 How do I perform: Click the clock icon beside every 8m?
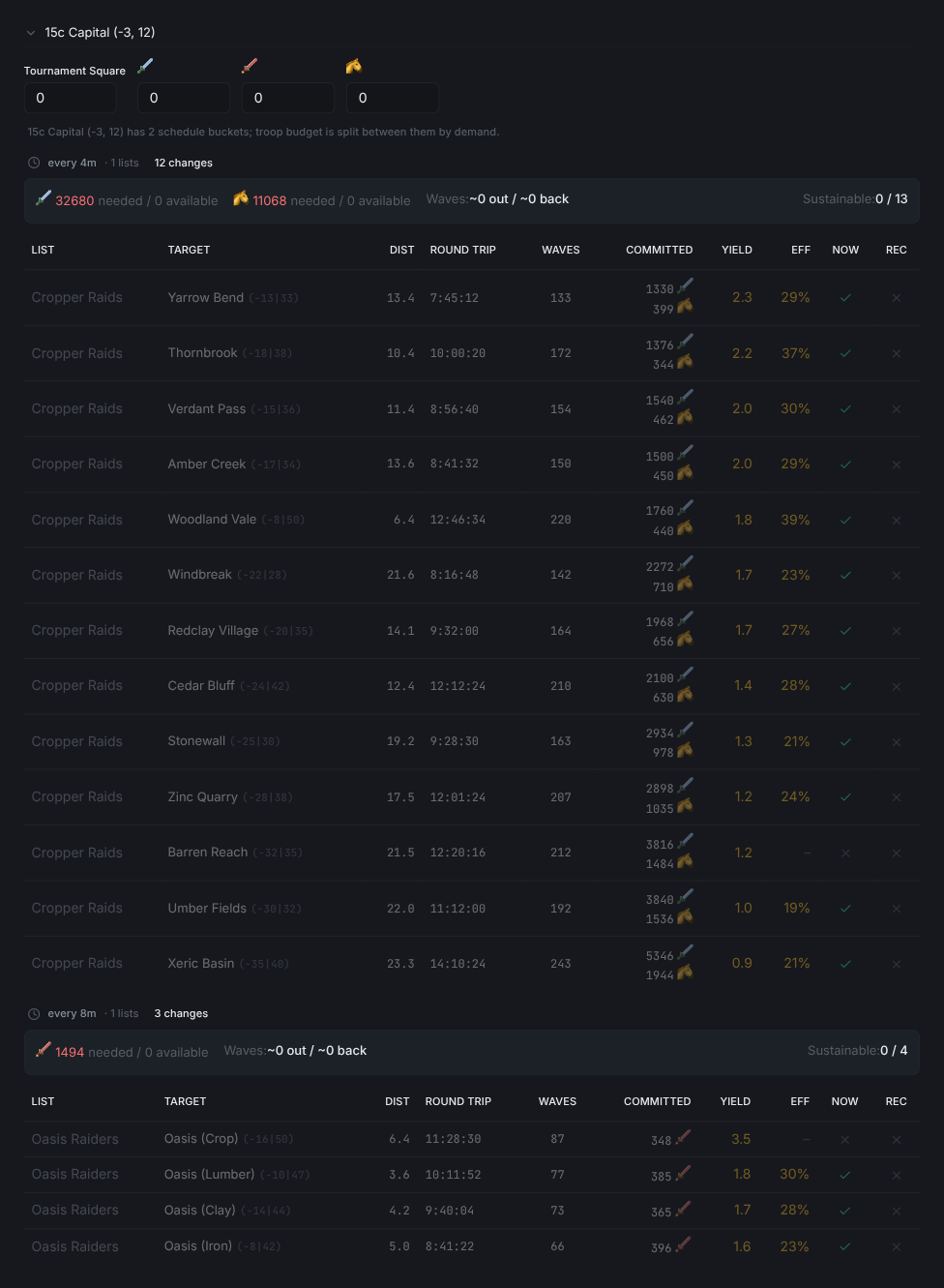[x=34, y=1013]
